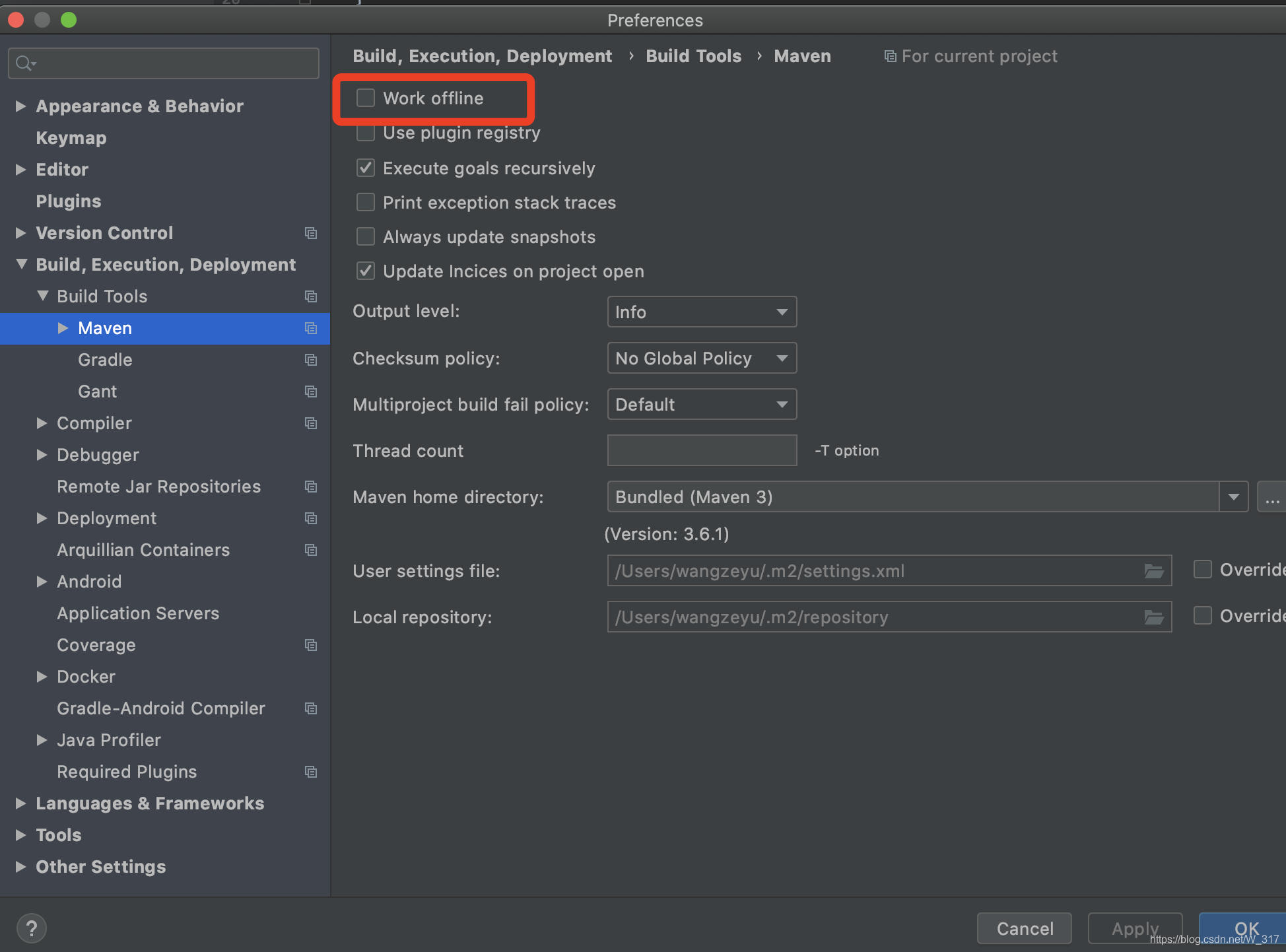The height and width of the screenshot is (952, 1286).
Task: Open the Plugins settings page
Action: coord(69,201)
